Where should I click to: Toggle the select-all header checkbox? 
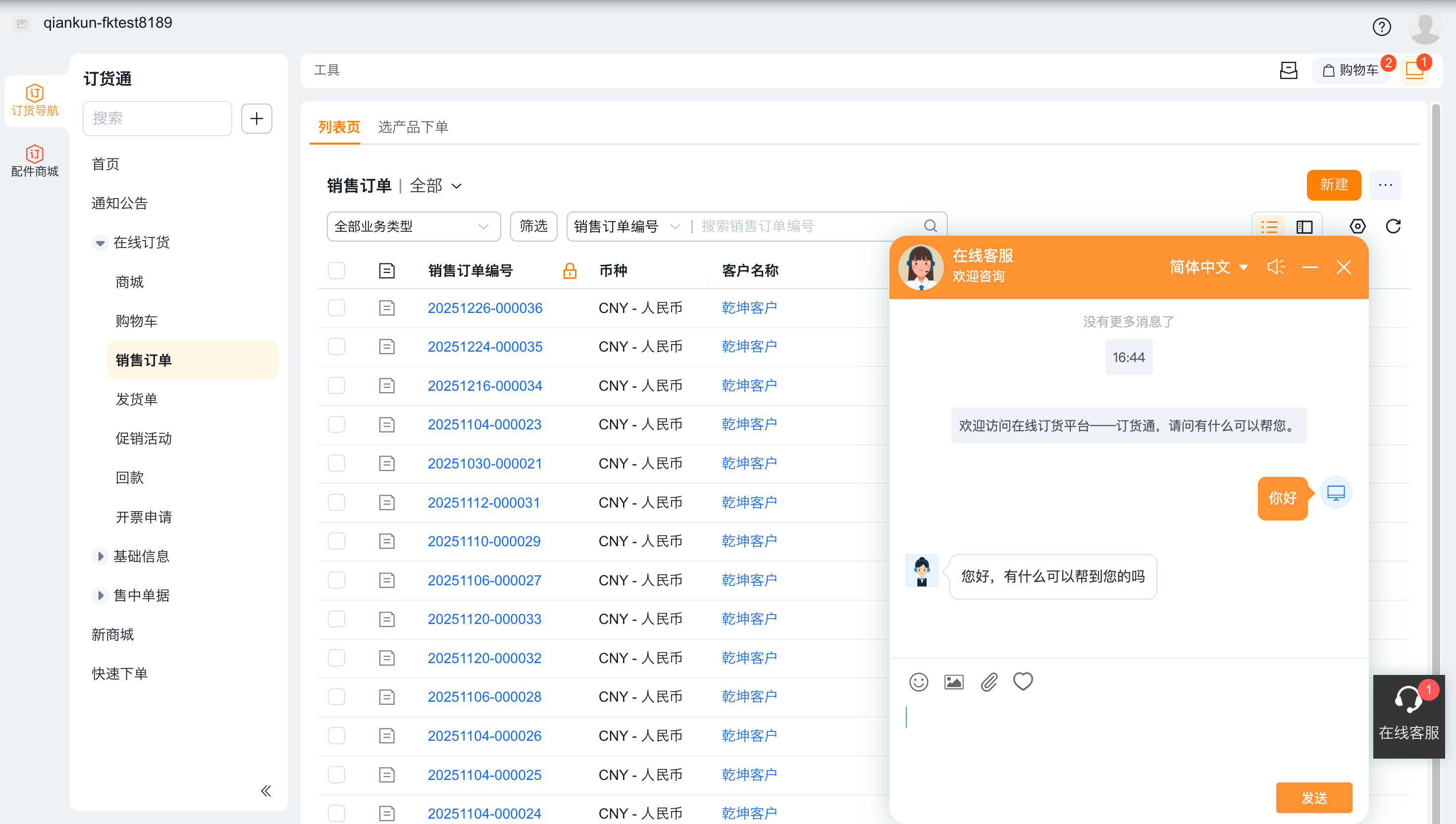click(x=337, y=270)
